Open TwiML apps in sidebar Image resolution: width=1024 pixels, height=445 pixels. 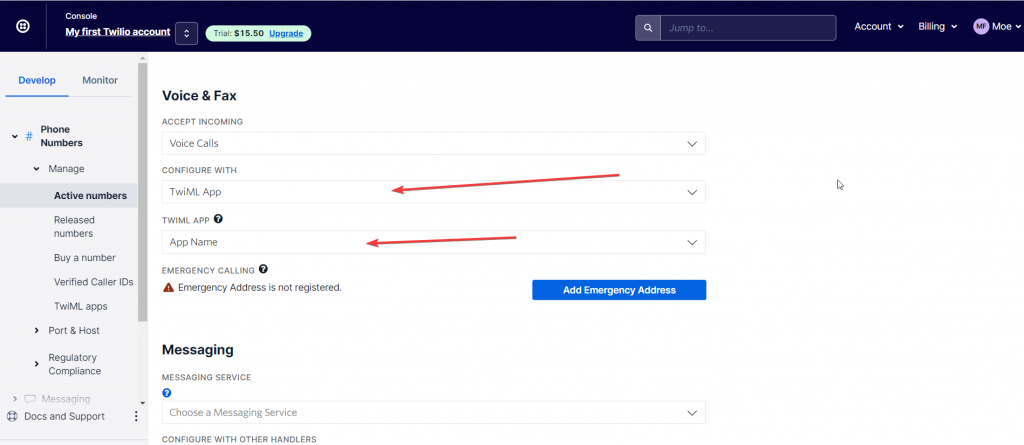point(80,306)
